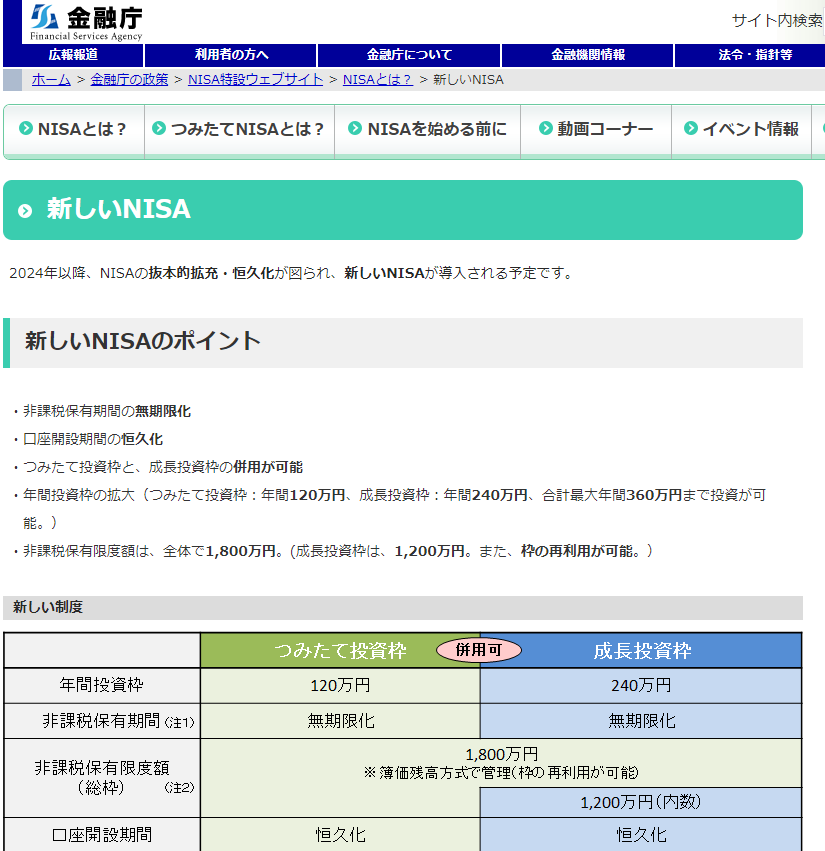The width and height of the screenshot is (825, 851).
Task: Open the NISAとは？ breadcrumb link
Action: click(x=378, y=80)
